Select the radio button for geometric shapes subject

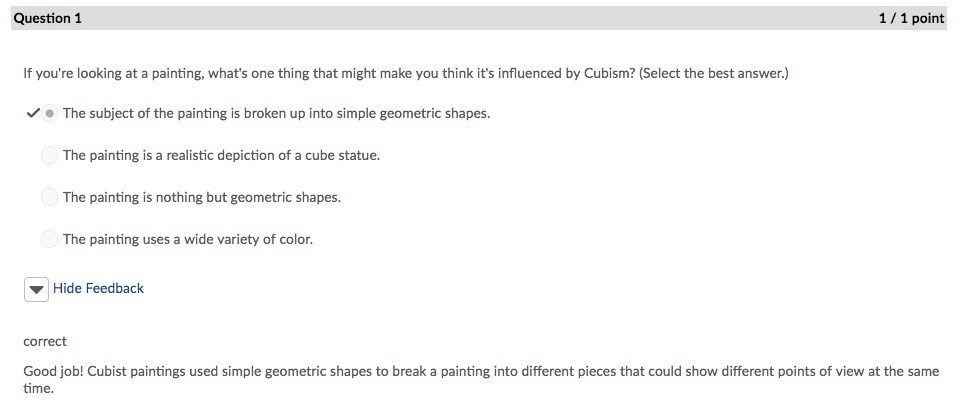pos(49,113)
